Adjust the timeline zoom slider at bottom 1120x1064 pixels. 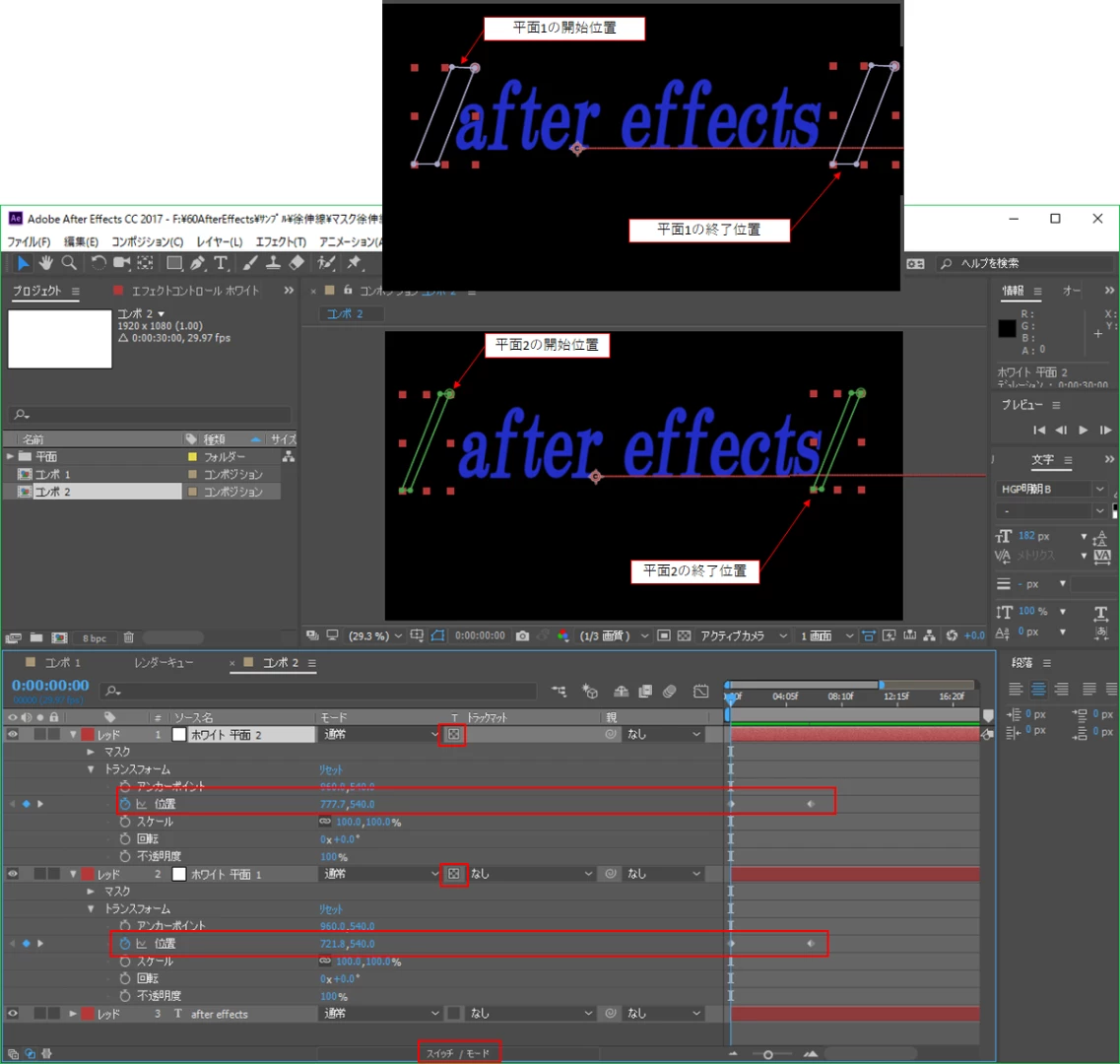tap(768, 1054)
